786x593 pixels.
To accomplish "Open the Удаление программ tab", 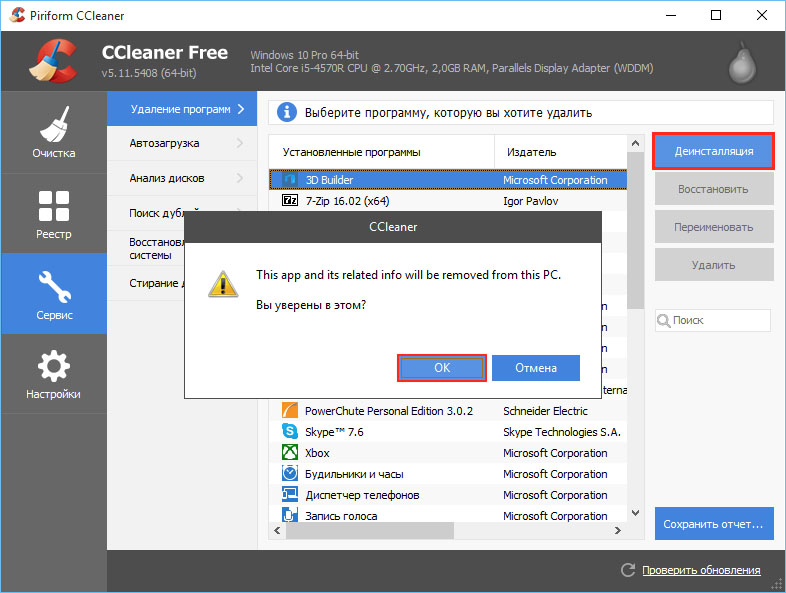I will (182, 109).
